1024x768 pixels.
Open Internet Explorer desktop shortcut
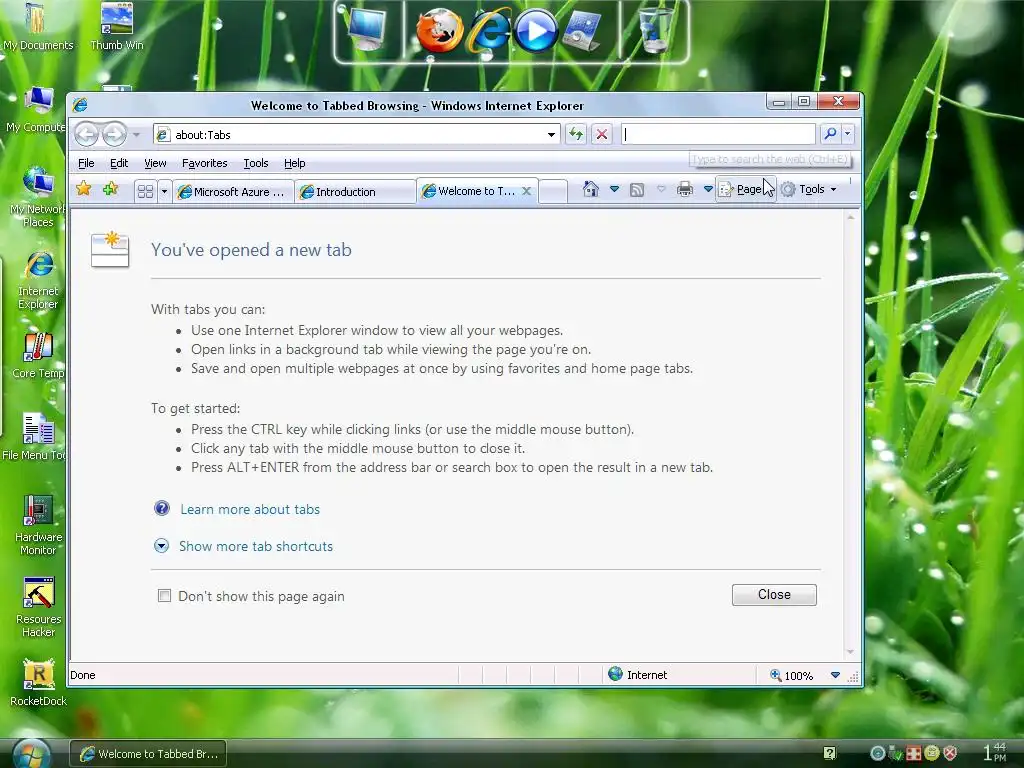[38, 280]
